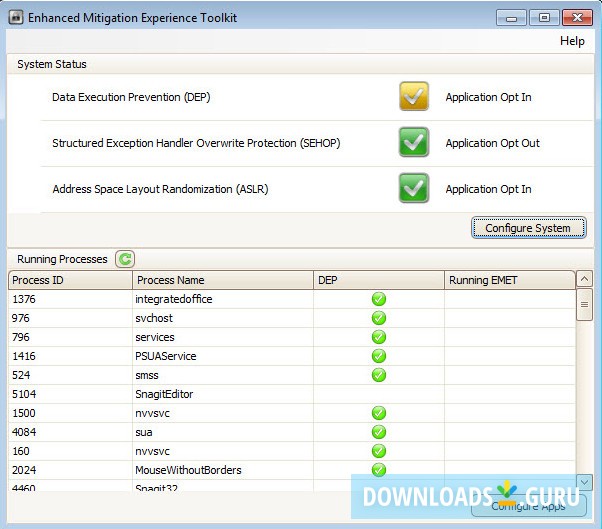Select the integratedoffice process name

(x=174, y=299)
